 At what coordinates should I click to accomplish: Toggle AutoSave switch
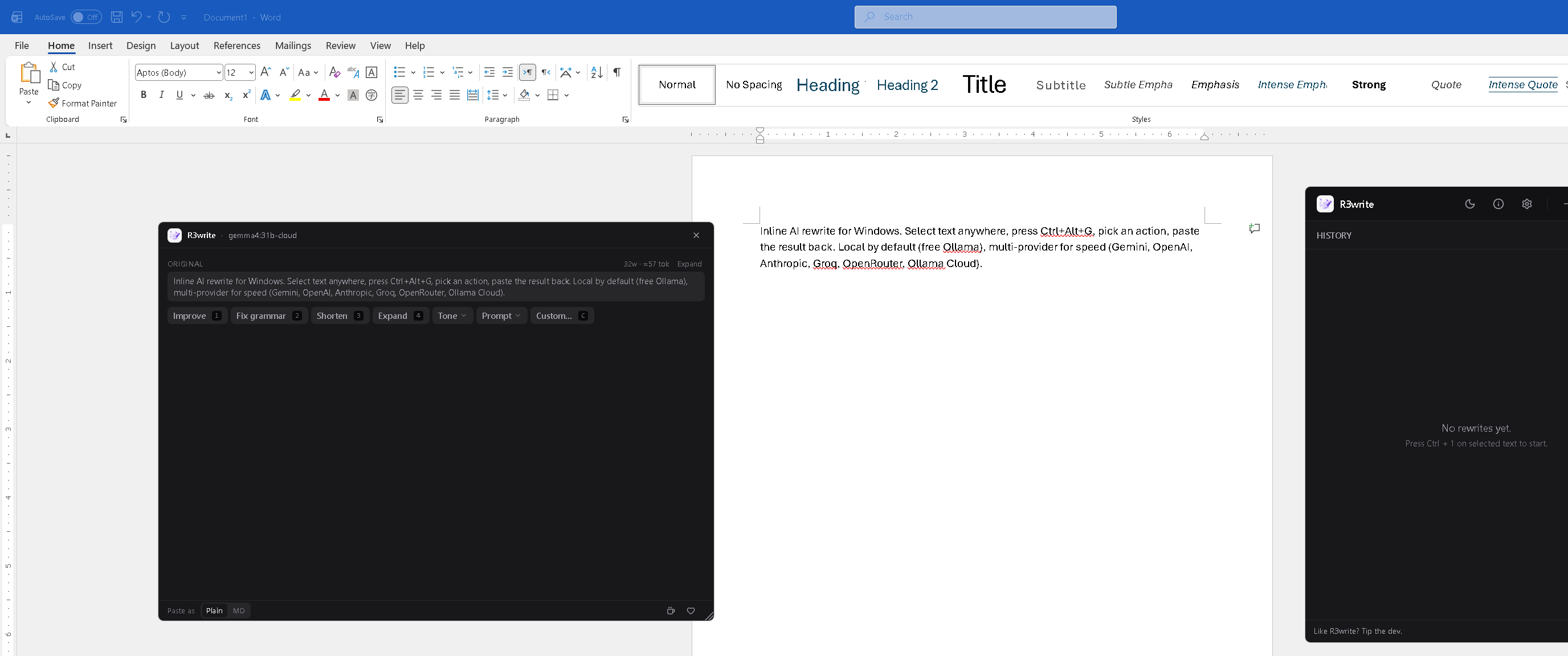click(86, 17)
